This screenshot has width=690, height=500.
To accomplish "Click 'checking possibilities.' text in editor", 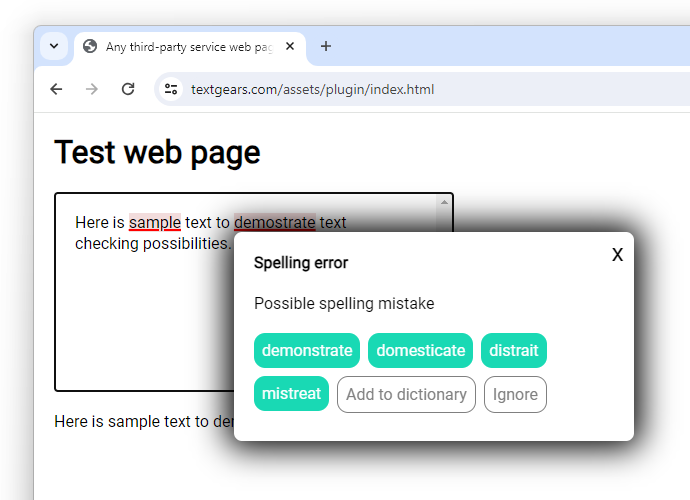I will pyautogui.click(x=153, y=243).
